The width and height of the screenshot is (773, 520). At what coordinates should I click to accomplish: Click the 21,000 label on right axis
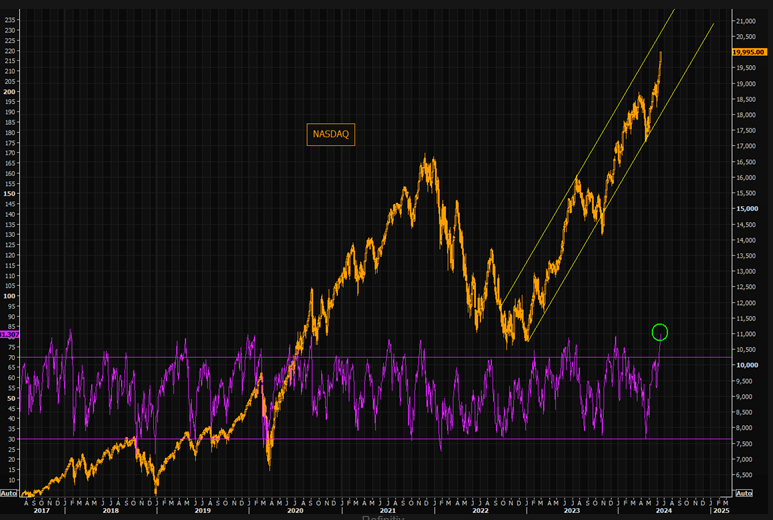click(748, 21)
